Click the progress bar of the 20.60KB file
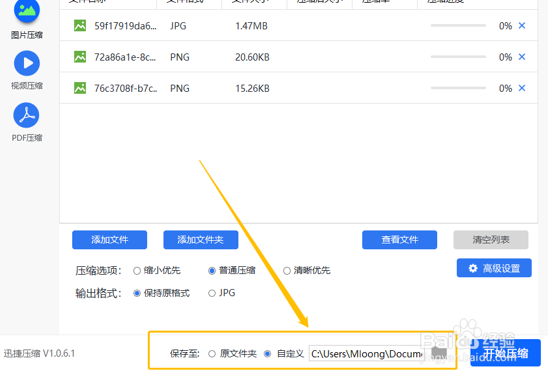 pos(458,57)
